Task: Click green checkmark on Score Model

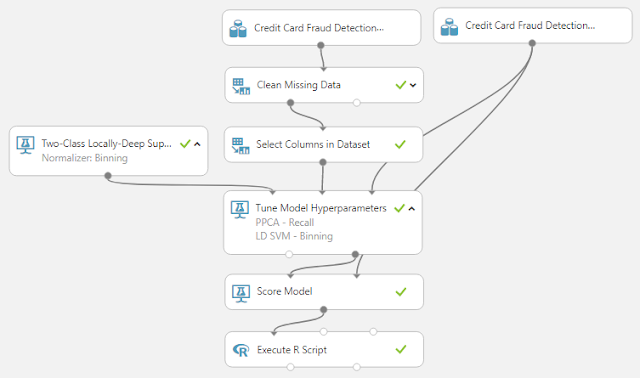Action: click(401, 291)
